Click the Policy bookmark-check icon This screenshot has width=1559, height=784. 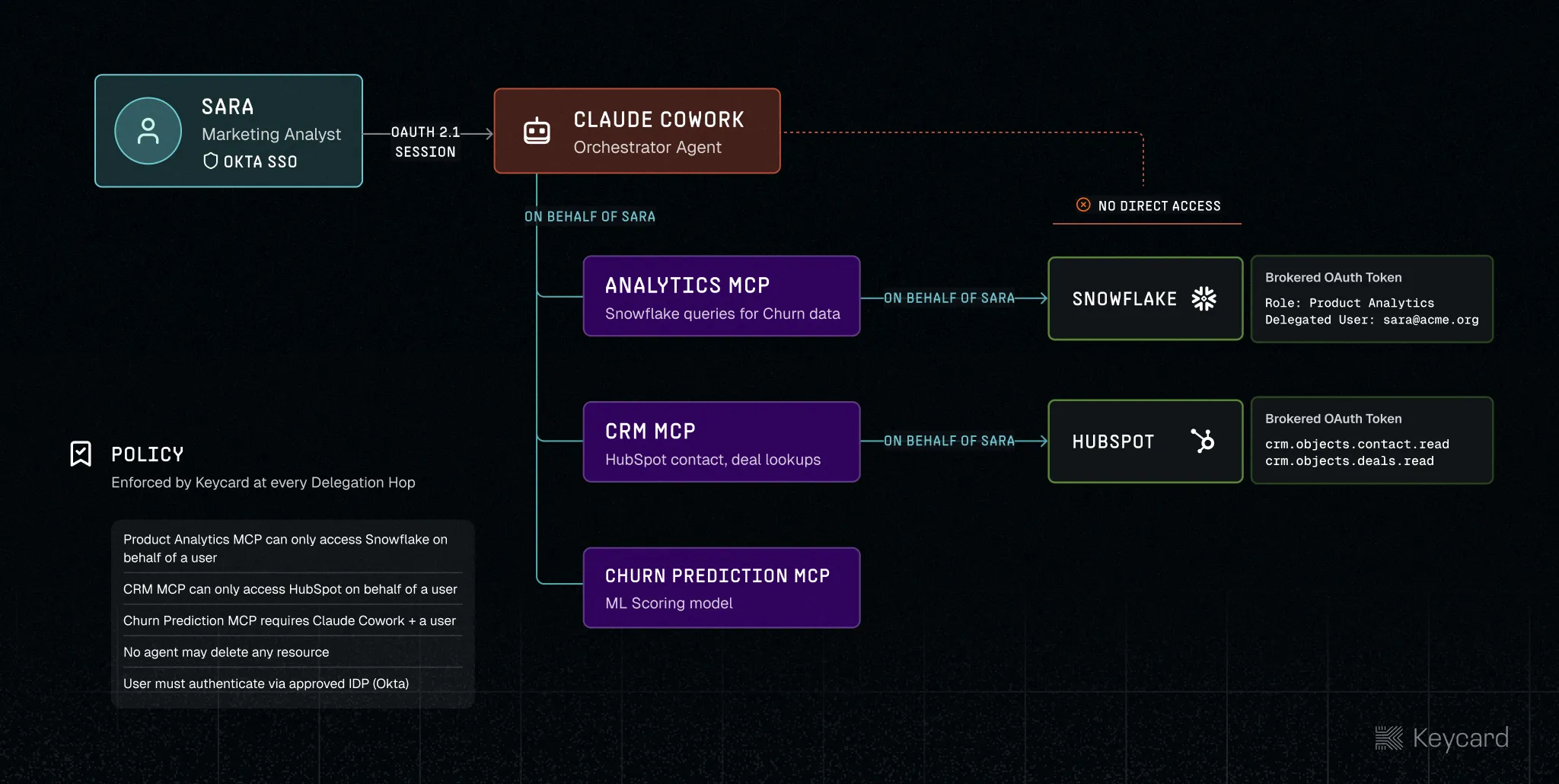[81, 454]
